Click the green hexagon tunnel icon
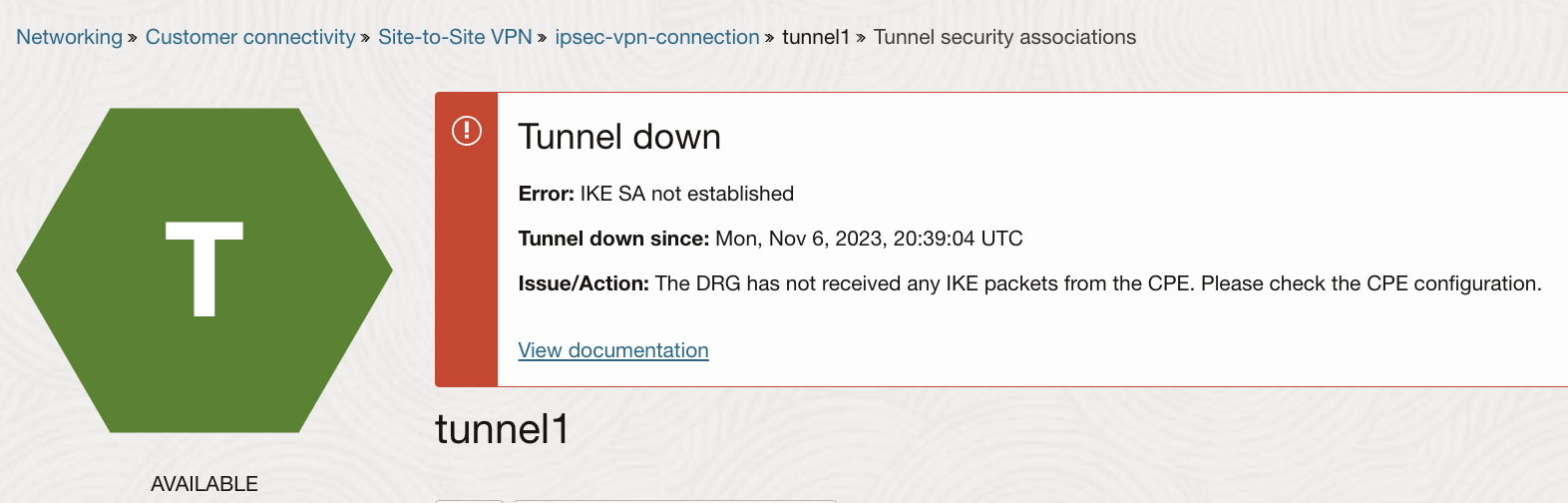The height and width of the screenshot is (503, 1568). (204, 269)
